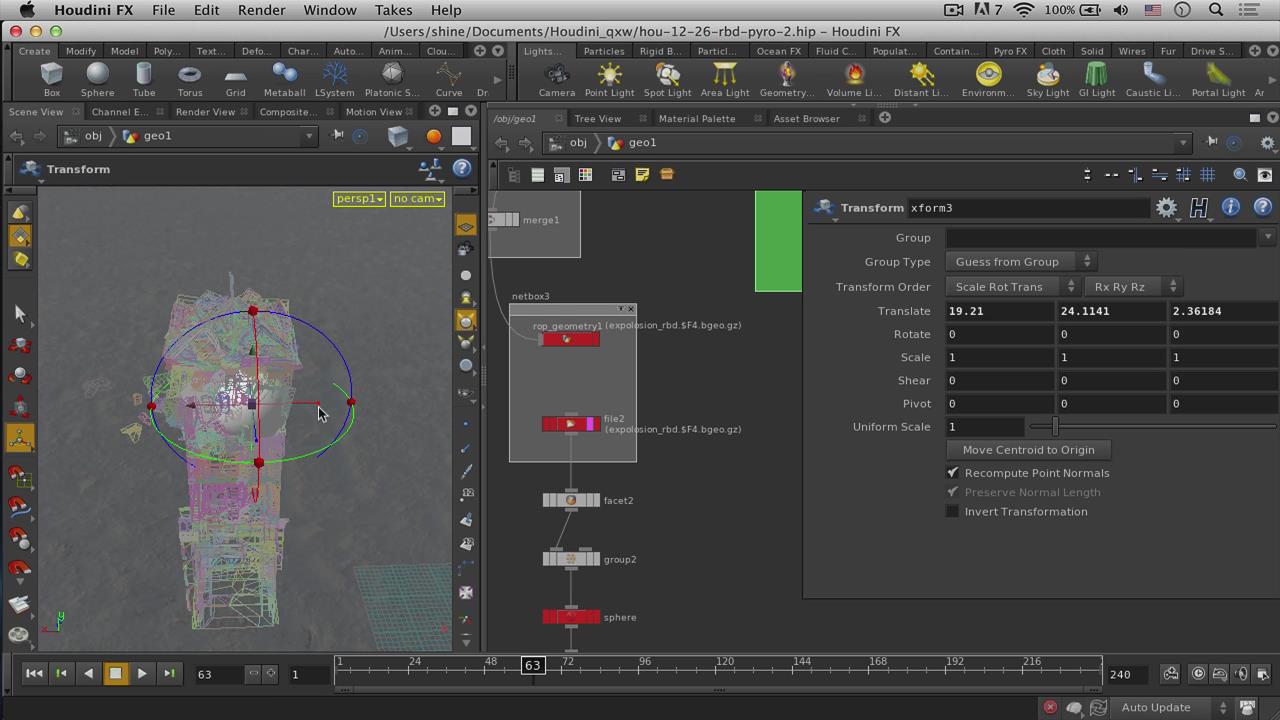Open the Takes menu
Viewport: 1280px width, 720px height.
coord(393,10)
